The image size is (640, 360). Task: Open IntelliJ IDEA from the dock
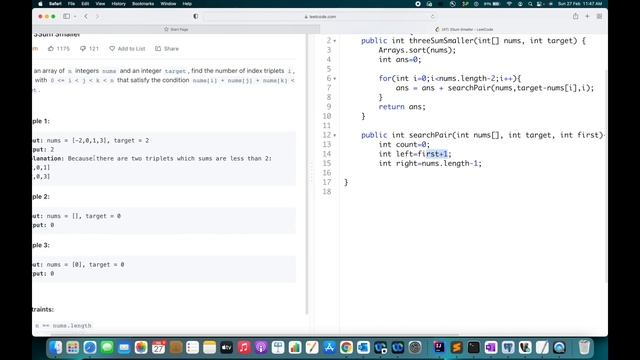click(x=439, y=347)
